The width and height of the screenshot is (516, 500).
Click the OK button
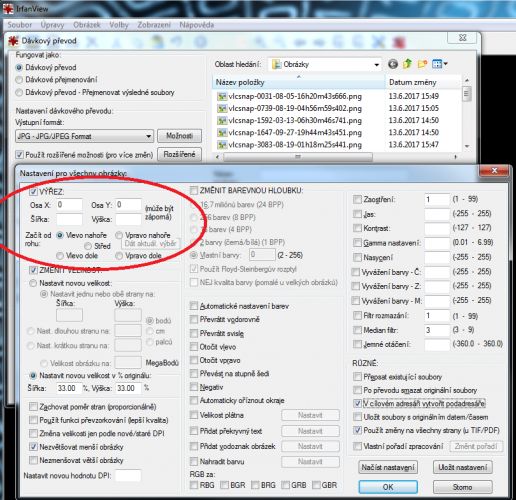click(388, 487)
